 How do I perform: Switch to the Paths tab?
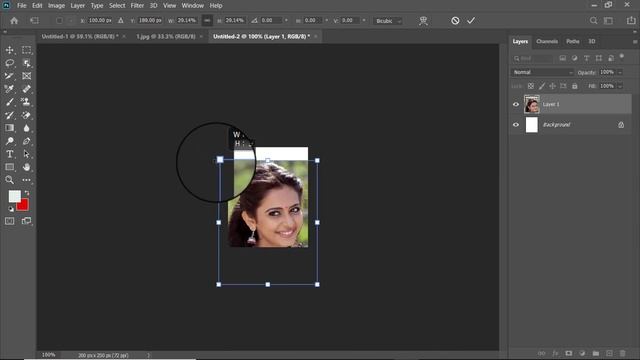[573, 42]
